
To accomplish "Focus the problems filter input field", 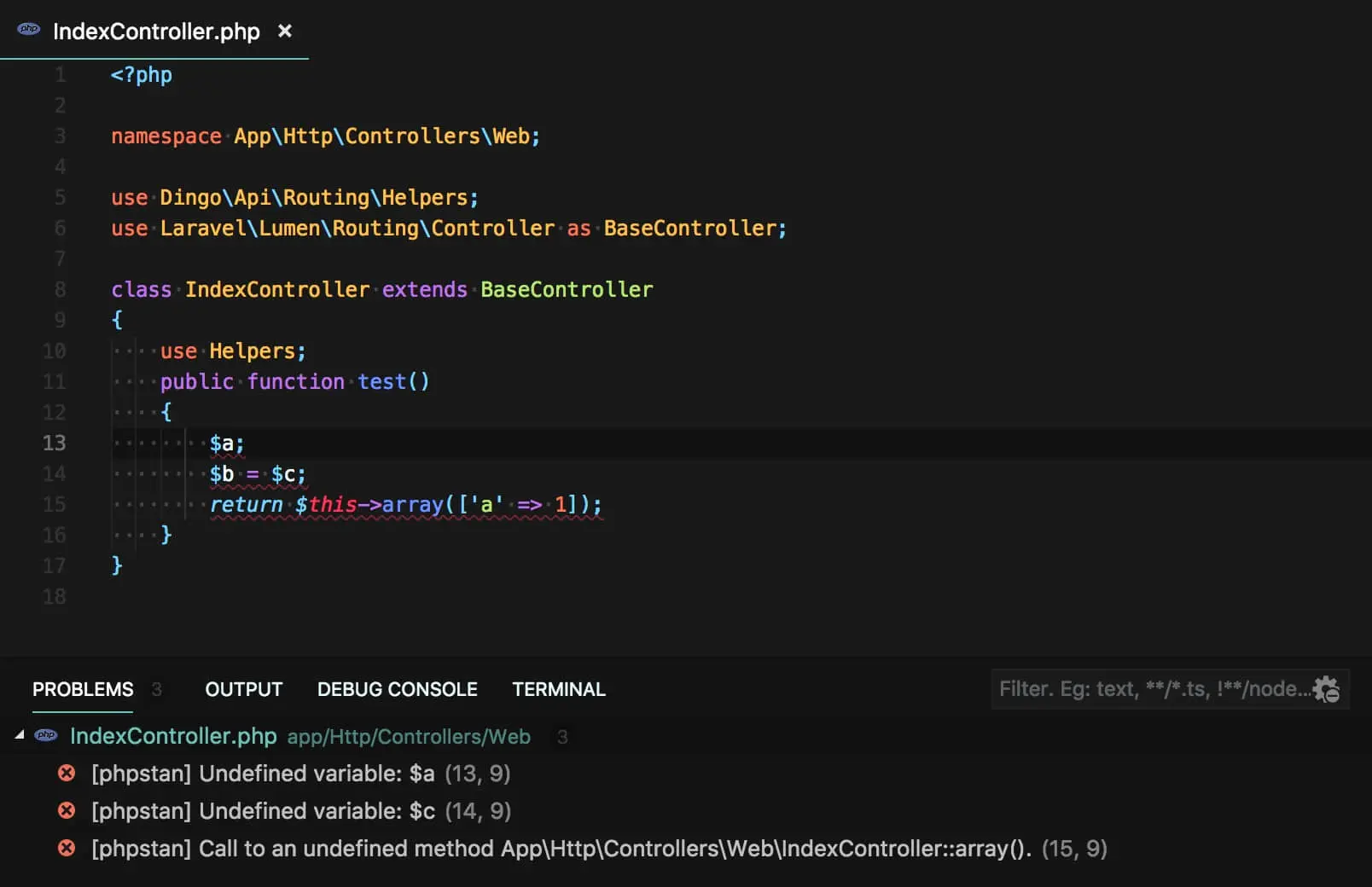I will tap(1154, 689).
